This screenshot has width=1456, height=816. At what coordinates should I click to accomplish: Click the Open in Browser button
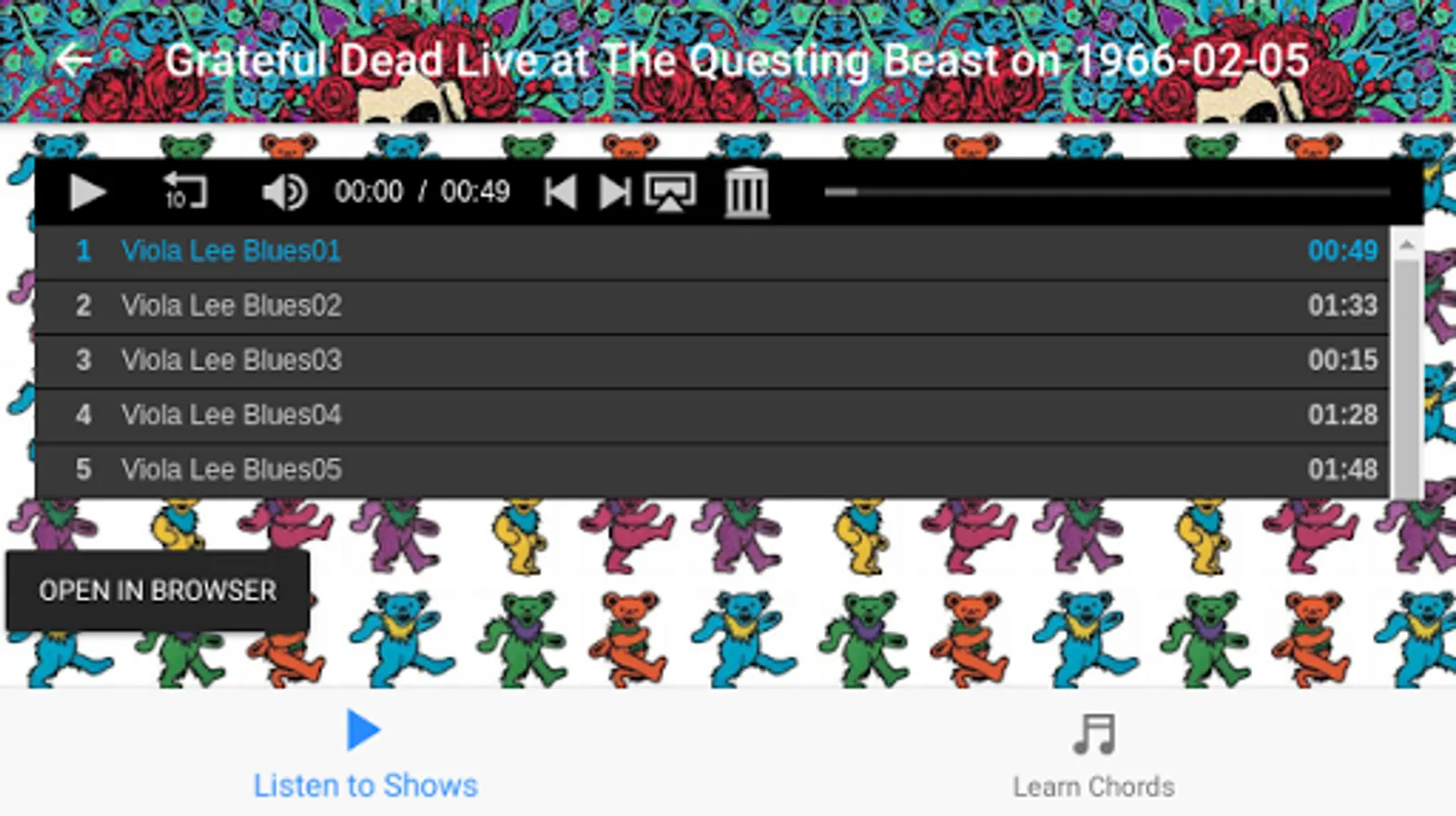click(x=158, y=591)
